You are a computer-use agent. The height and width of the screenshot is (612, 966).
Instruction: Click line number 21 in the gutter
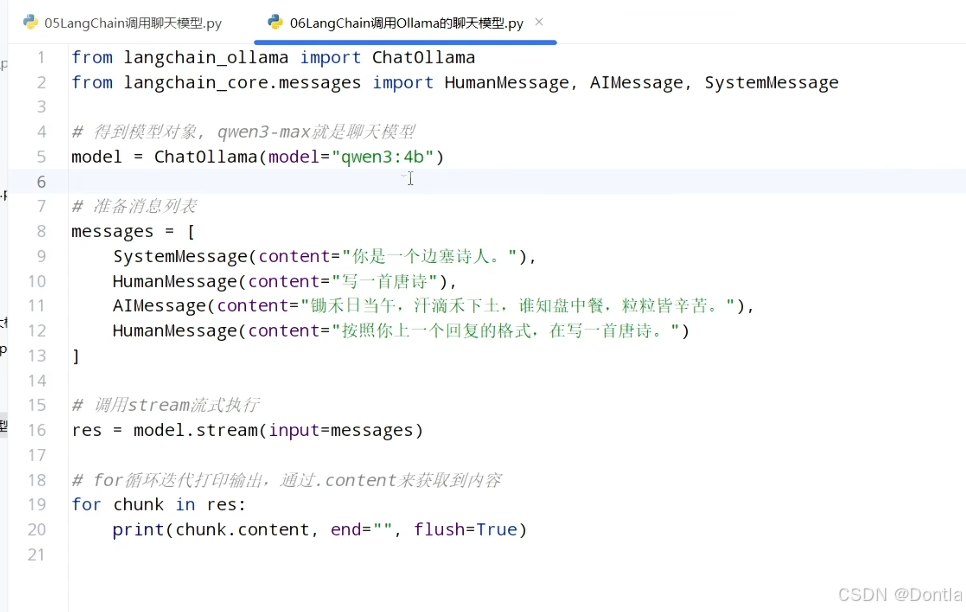click(37, 554)
